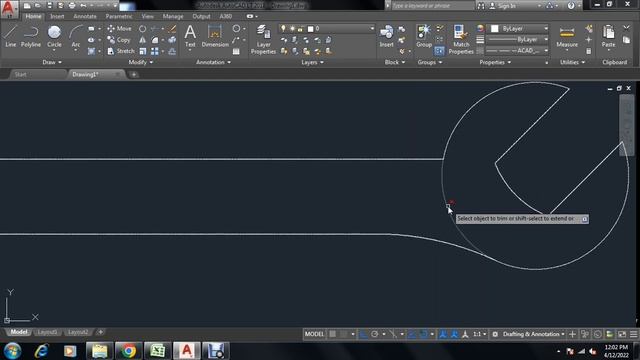This screenshot has height=360, width=640.
Task: Toggle MODEL space button in status bar
Action: coord(314,334)
